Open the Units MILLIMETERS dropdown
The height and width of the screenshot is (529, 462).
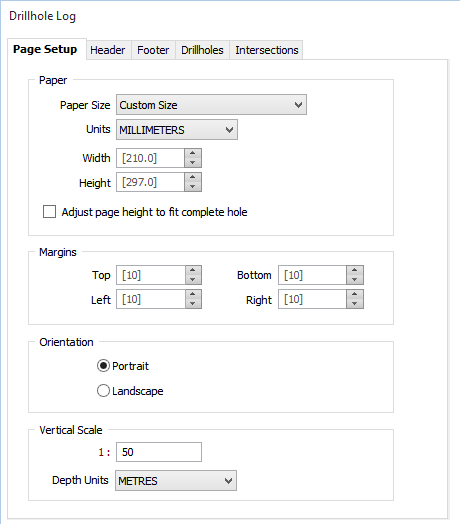point(178,130)
